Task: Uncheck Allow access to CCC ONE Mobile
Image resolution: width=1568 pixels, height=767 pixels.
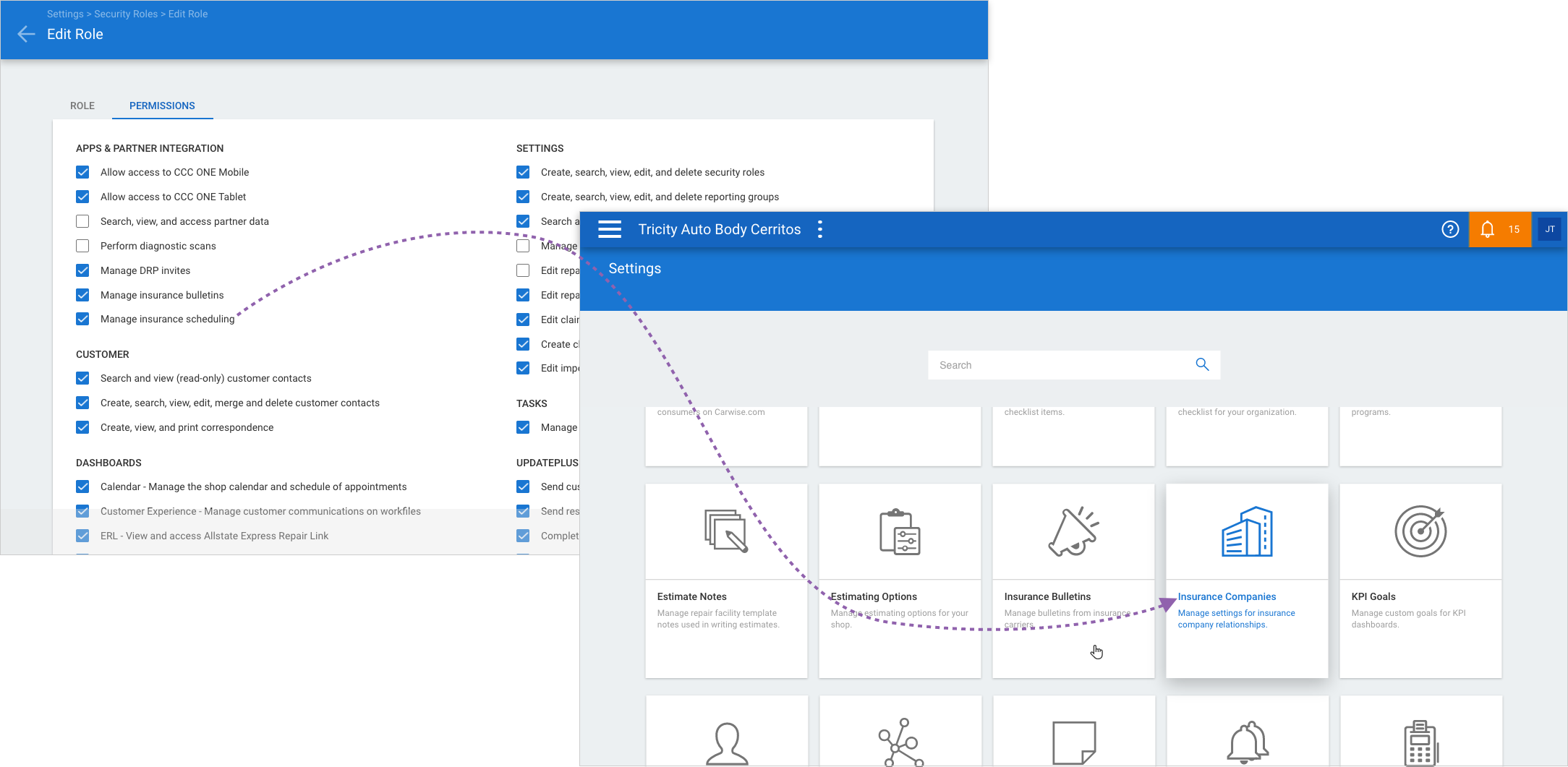Action: point(82,172)
